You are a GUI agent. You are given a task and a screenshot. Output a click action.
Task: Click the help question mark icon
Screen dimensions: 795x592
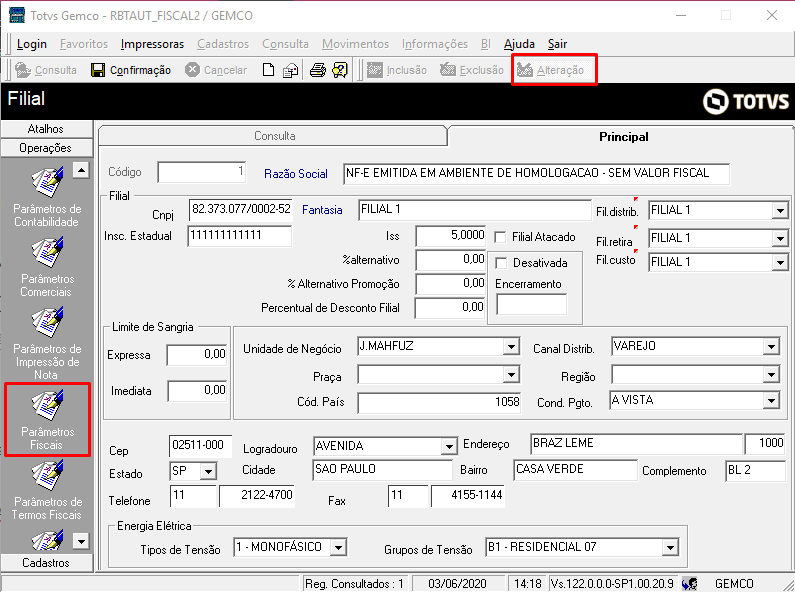pos(339,70)
